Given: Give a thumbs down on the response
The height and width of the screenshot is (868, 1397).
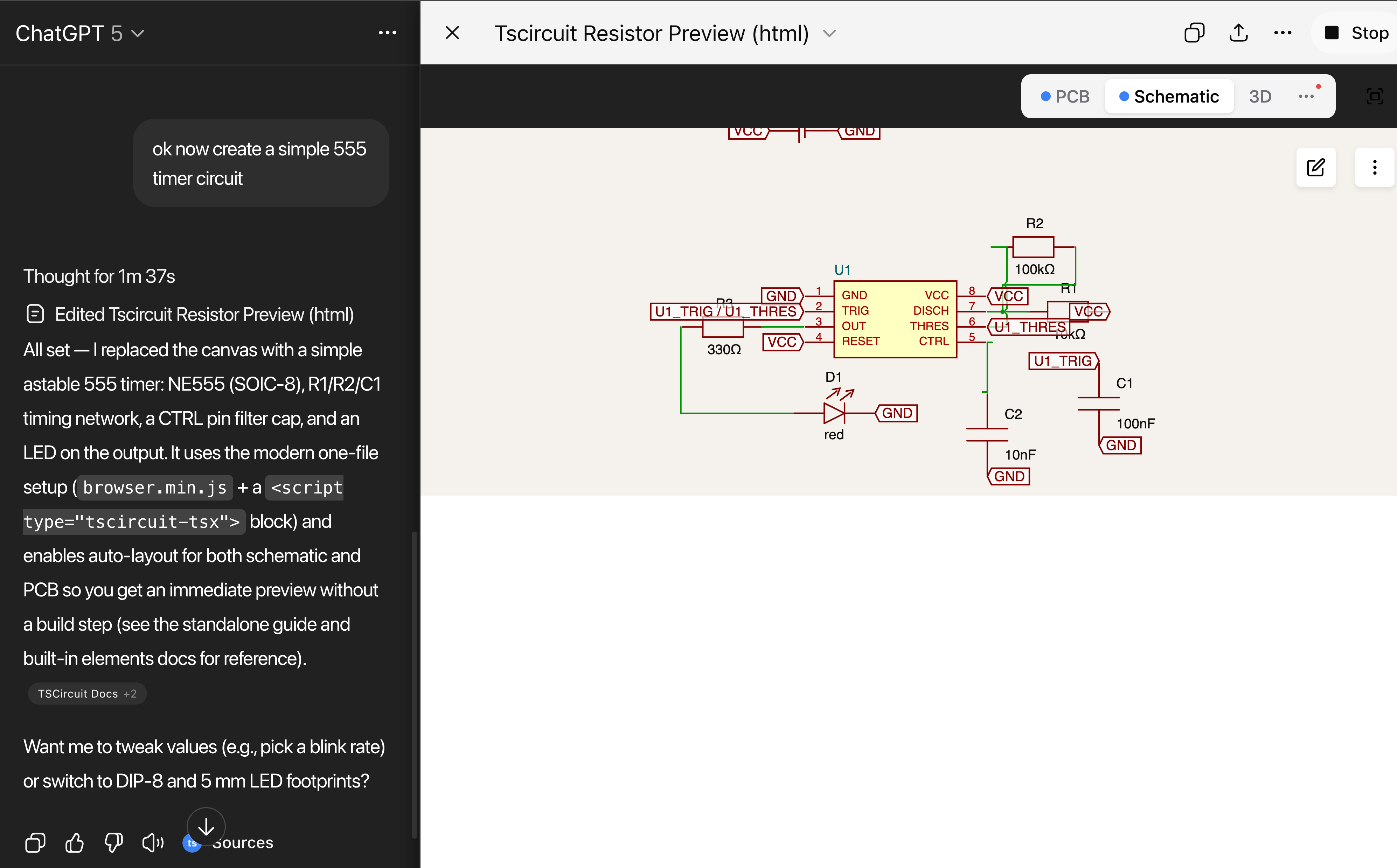Looking at the screenshot, I should (x=114, y=843).
